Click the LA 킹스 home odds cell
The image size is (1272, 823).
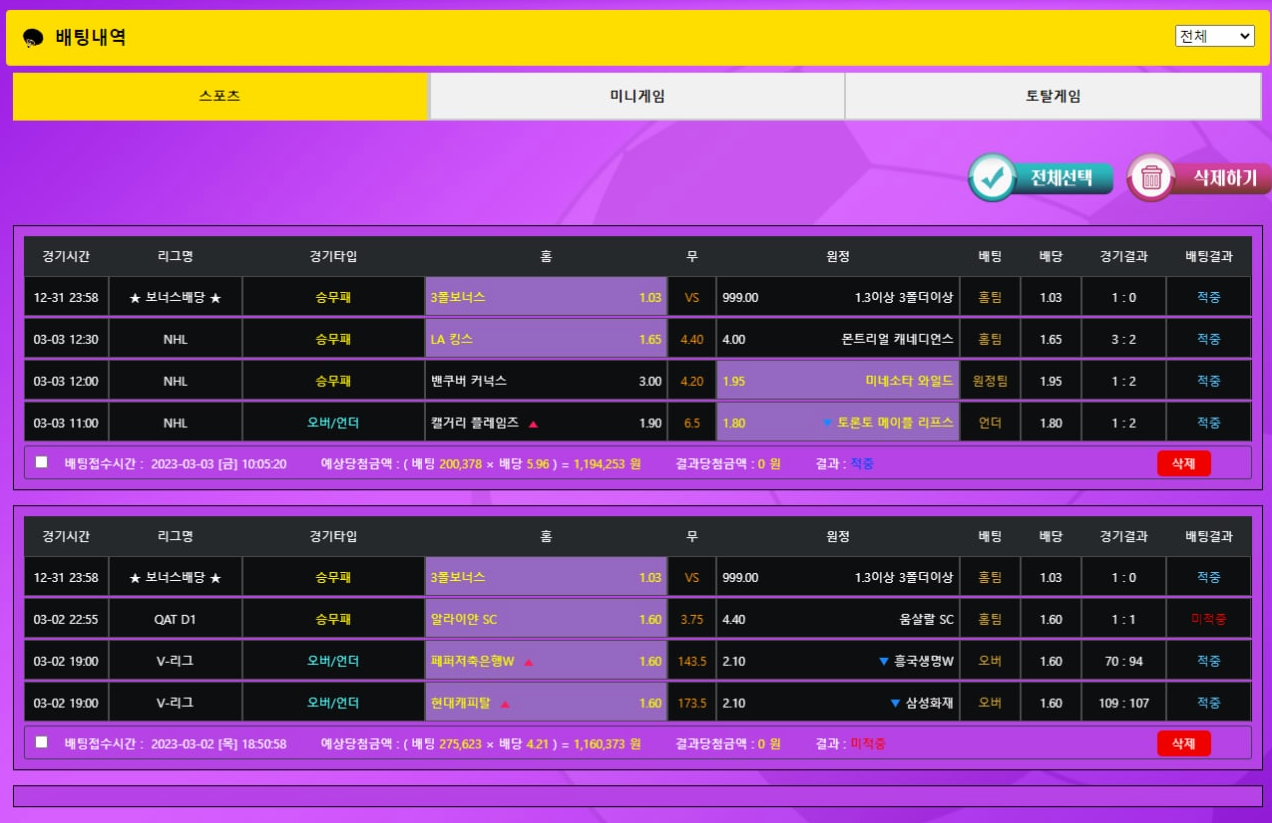546,339
